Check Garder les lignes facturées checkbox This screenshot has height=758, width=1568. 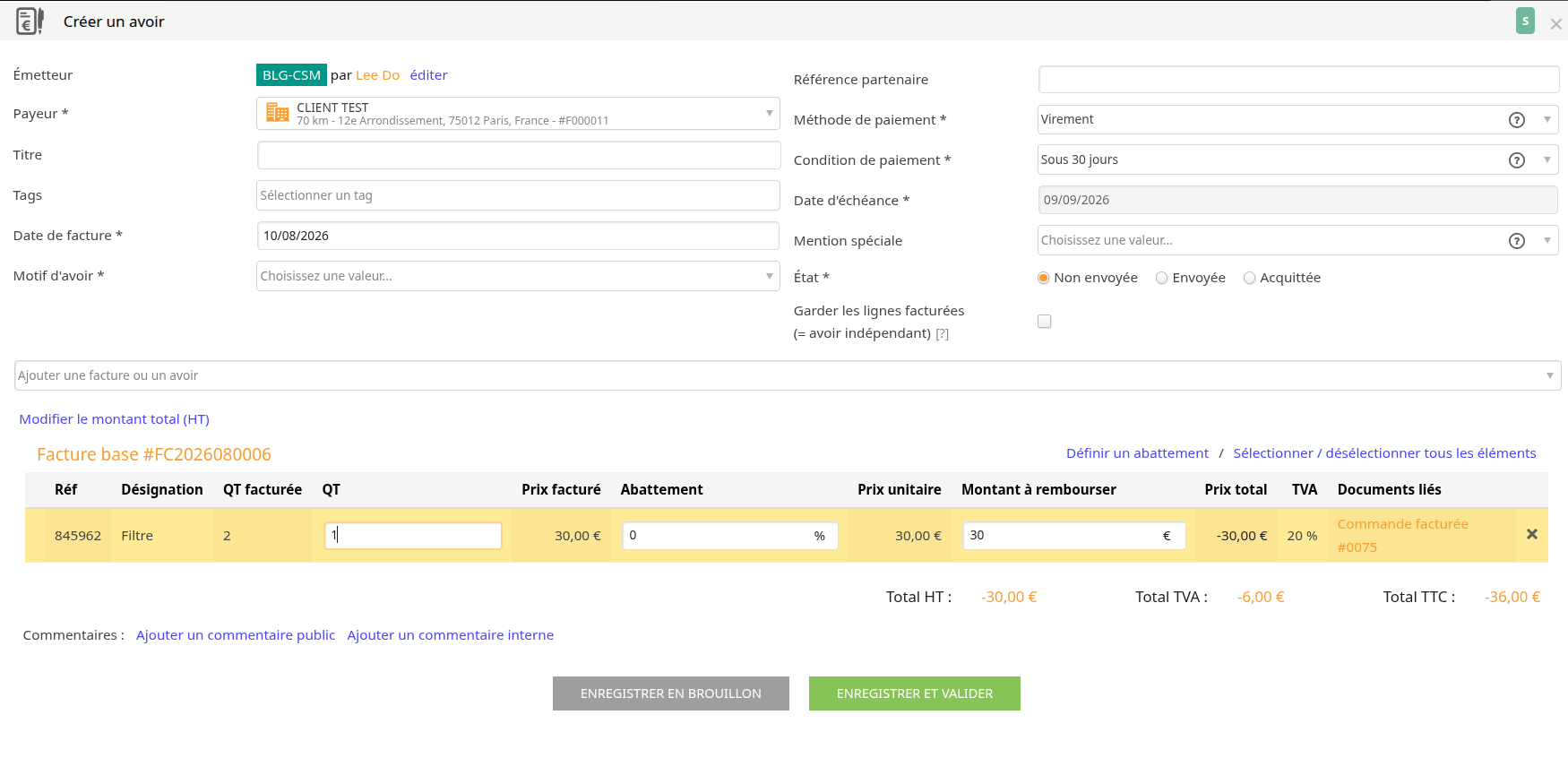1044,321
